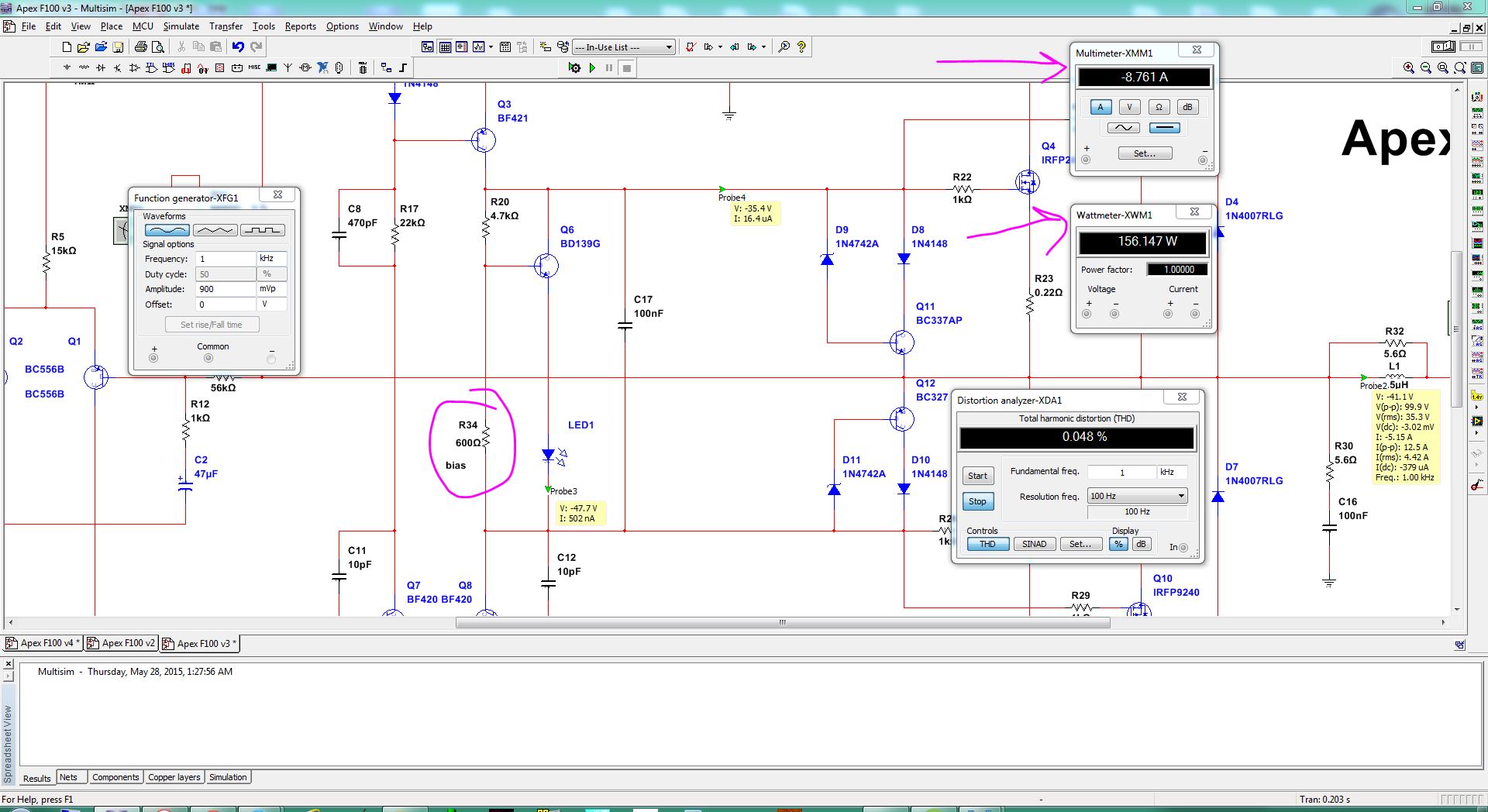Screen dimensions: 1488x812
Task: Click Set... button in Multimeter
Action: pos(1145,153)
